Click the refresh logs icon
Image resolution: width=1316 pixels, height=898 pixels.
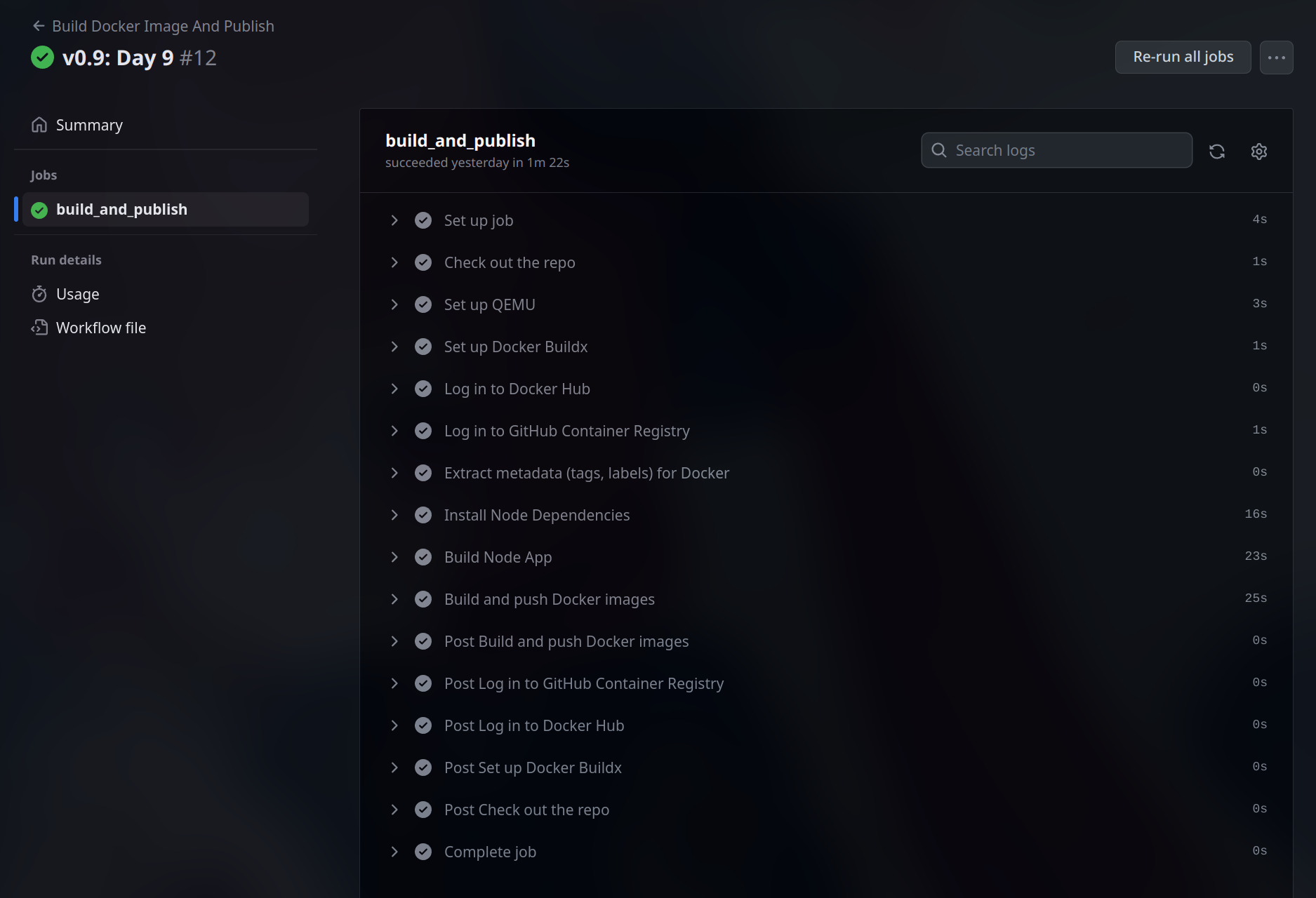click(1217, 151)
